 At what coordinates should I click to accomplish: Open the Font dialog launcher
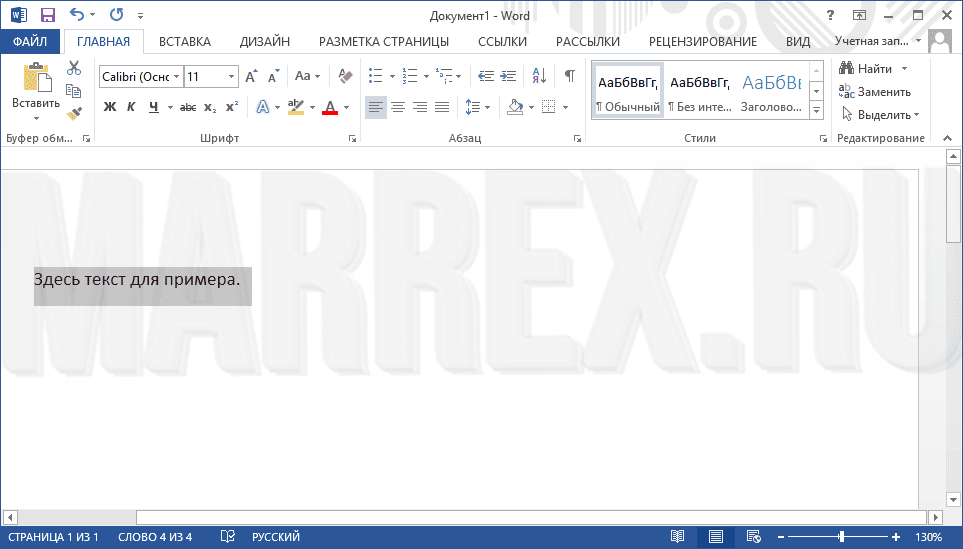(353, 139)
